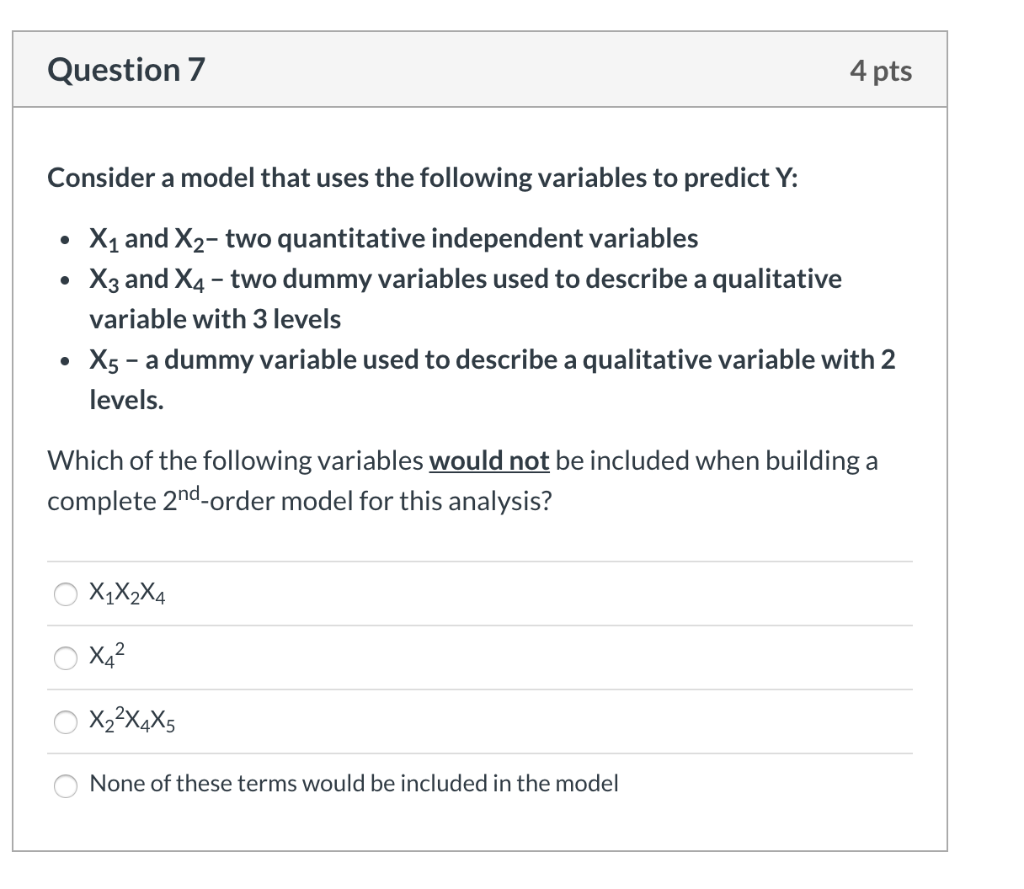The width and height of the screenshot is (1024, 889).
Task: Select the X₁X₂X₄ answer option
Action: coord(65,593)
